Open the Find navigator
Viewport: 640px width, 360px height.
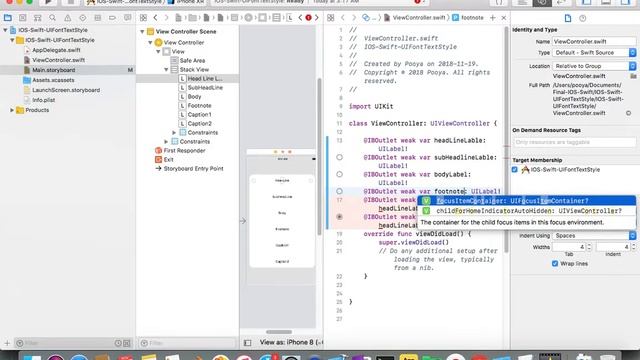tap(53, 18)
